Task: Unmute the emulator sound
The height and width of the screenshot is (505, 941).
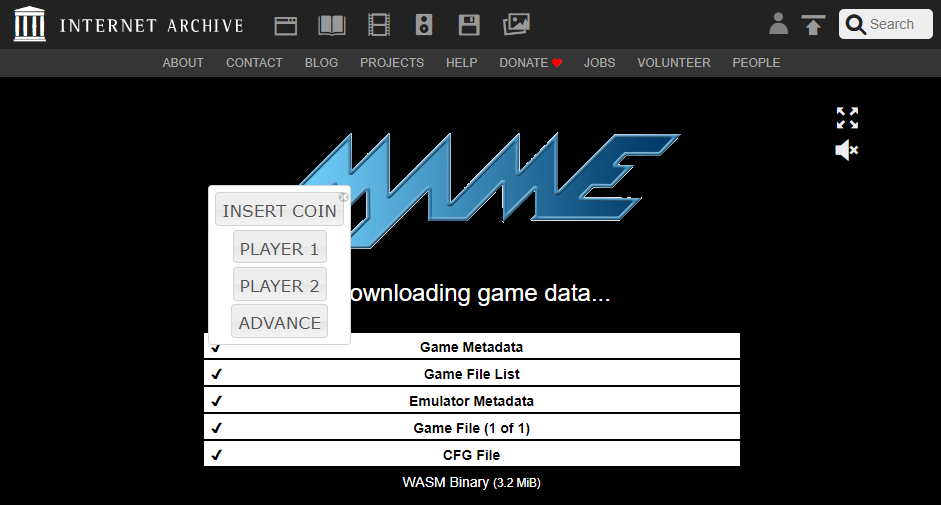Action: (x=847, y=150)
